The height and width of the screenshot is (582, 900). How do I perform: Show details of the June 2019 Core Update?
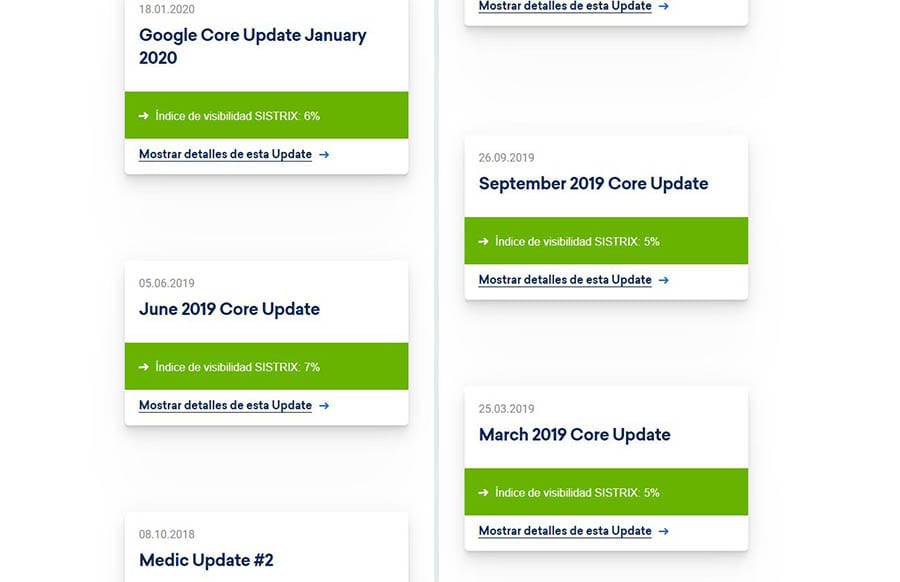pos(225,406)
